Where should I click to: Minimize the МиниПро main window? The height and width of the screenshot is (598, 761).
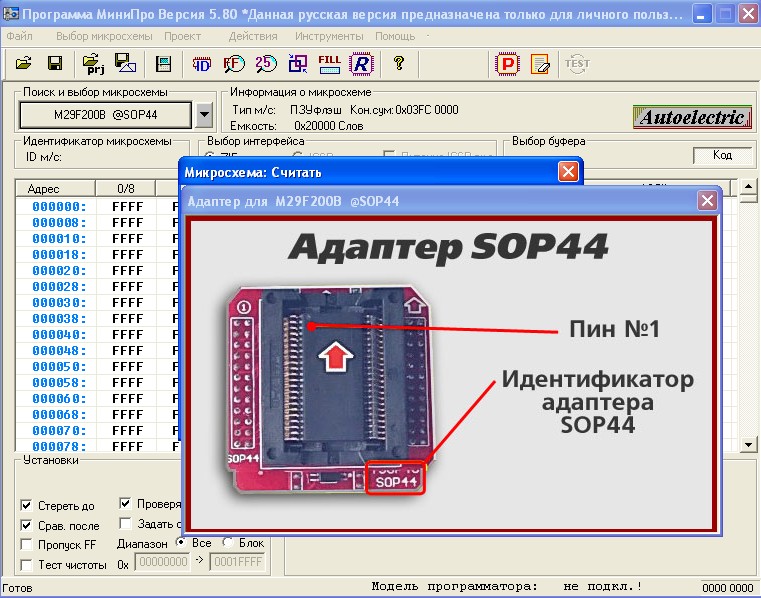(701, 14)
